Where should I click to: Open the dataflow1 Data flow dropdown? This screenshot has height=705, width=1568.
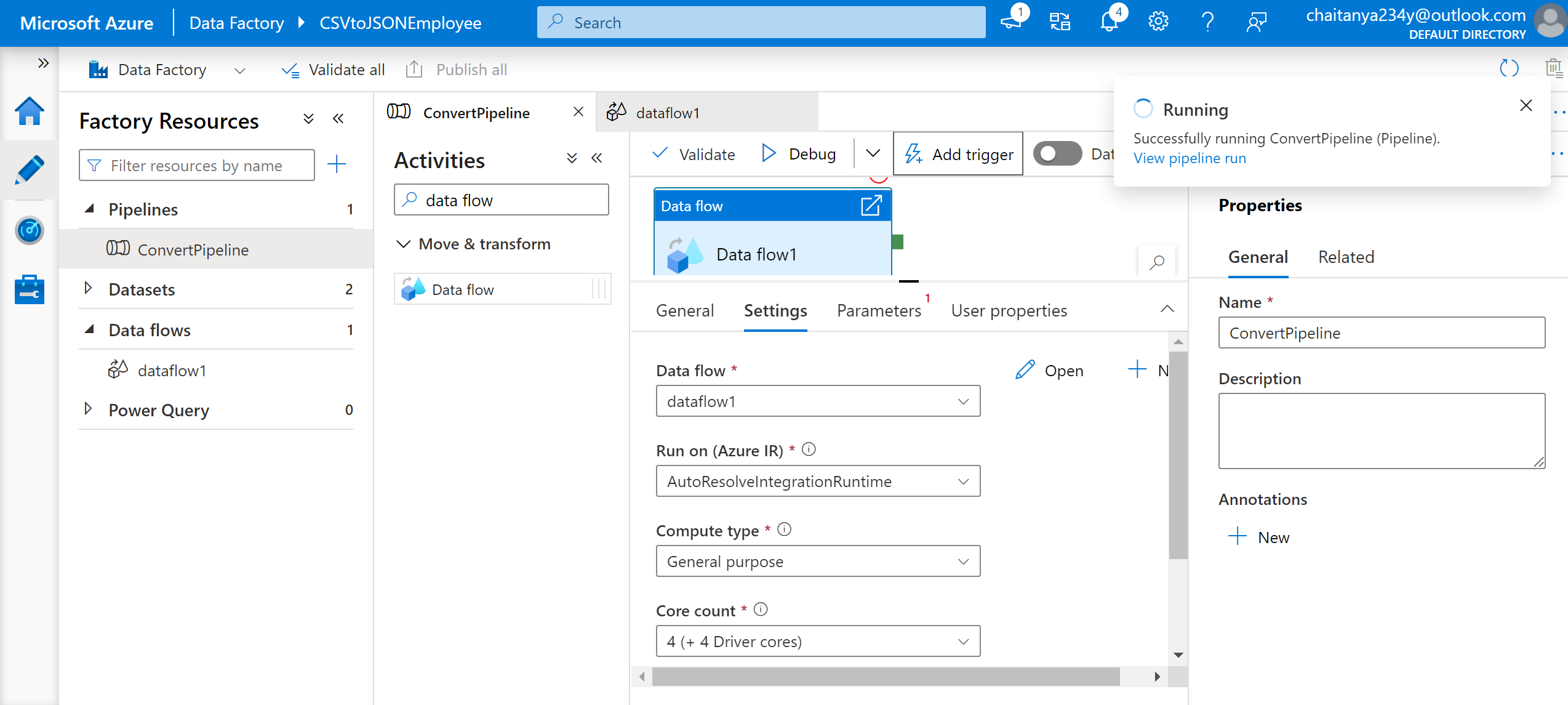pos(818,401)
